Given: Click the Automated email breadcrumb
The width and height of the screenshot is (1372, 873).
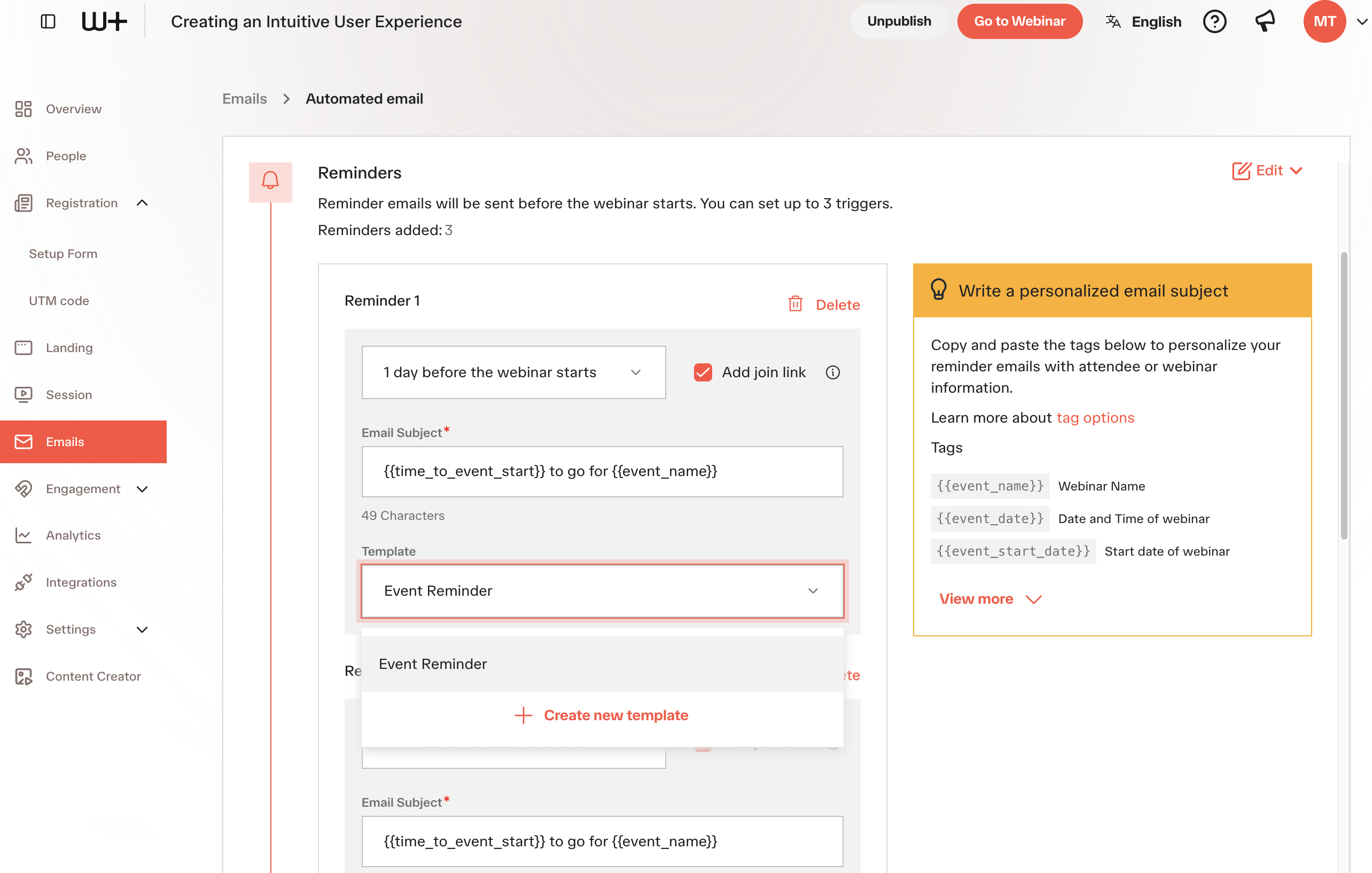Looking at the screenshot, I should (x=364, y=99).
